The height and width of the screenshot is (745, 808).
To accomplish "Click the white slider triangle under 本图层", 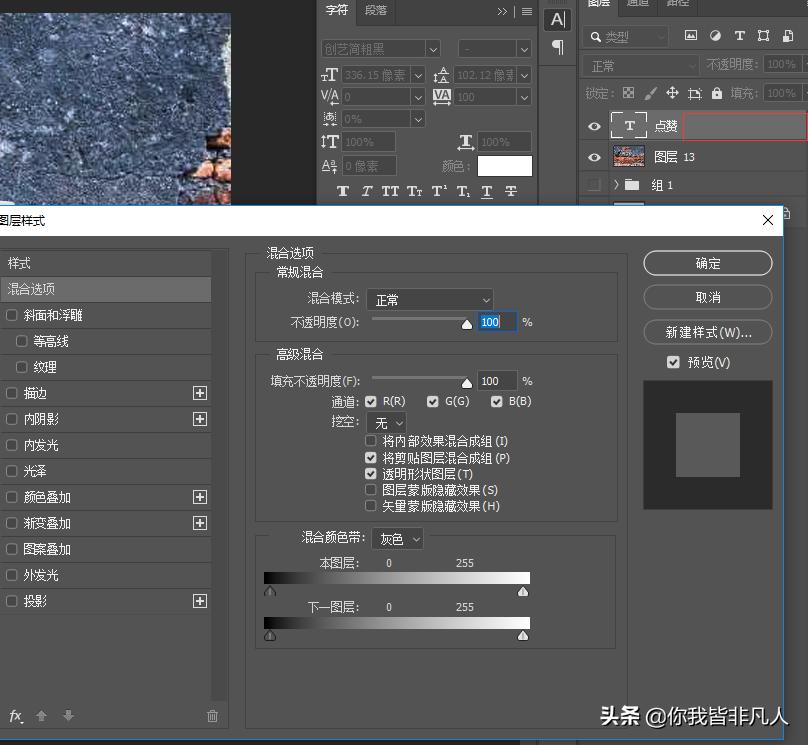I will pos(522,592).
